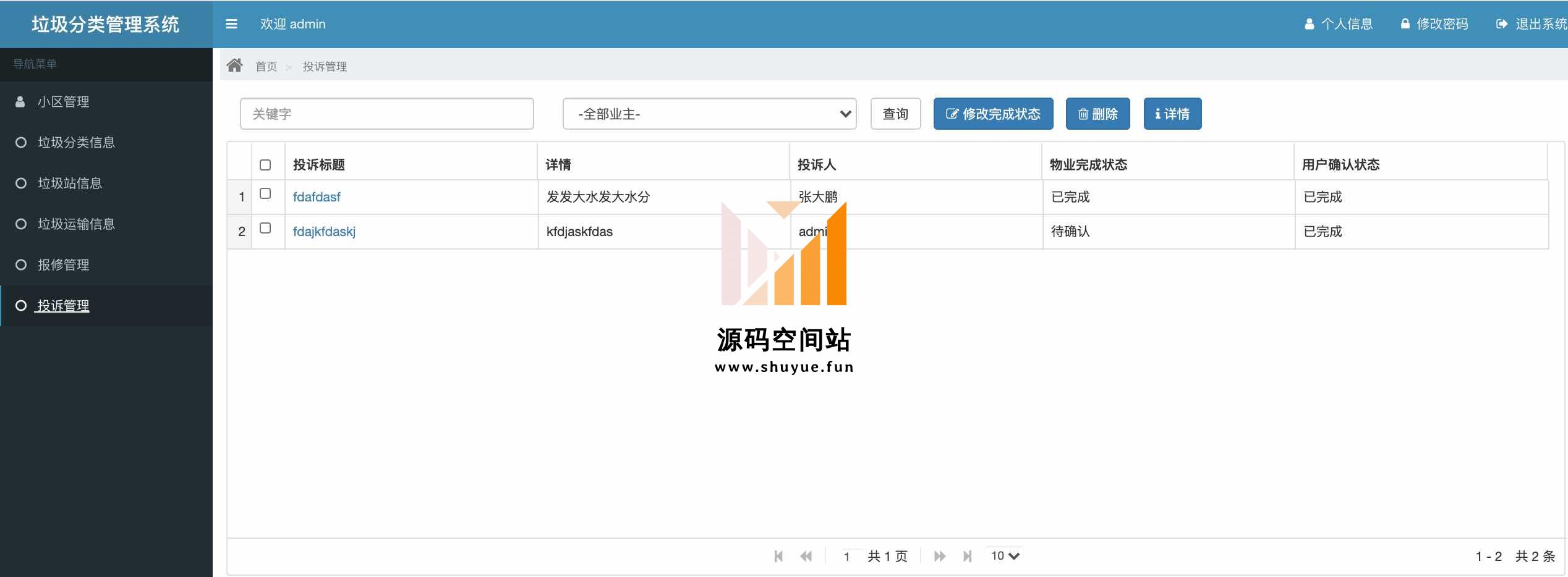The height and width of the screenshot is (577, 1568).
Task: Open 修改密码 lock option
Action: point(1434,24)
